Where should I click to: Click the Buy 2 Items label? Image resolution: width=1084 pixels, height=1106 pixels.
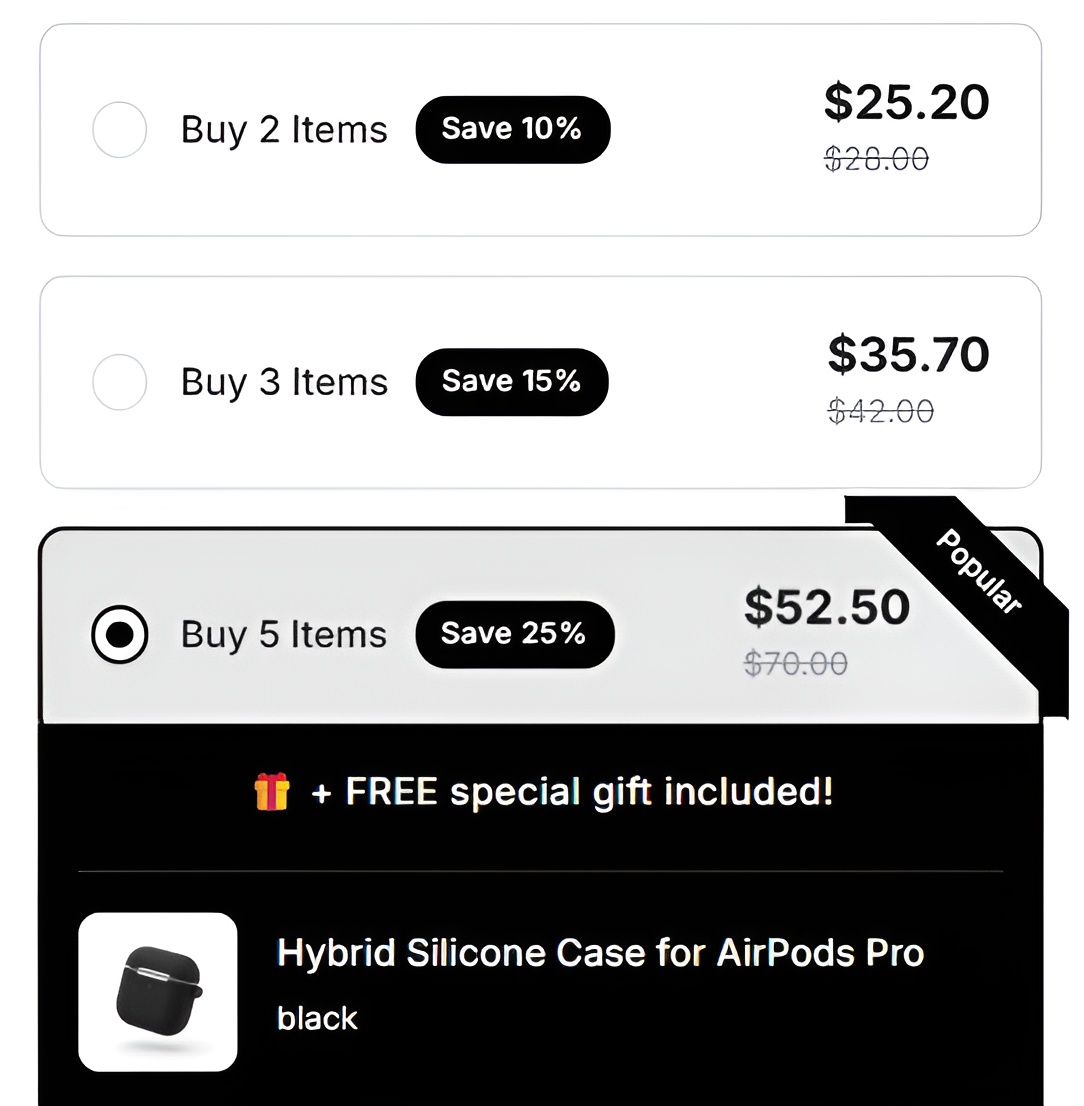point(284,130)
